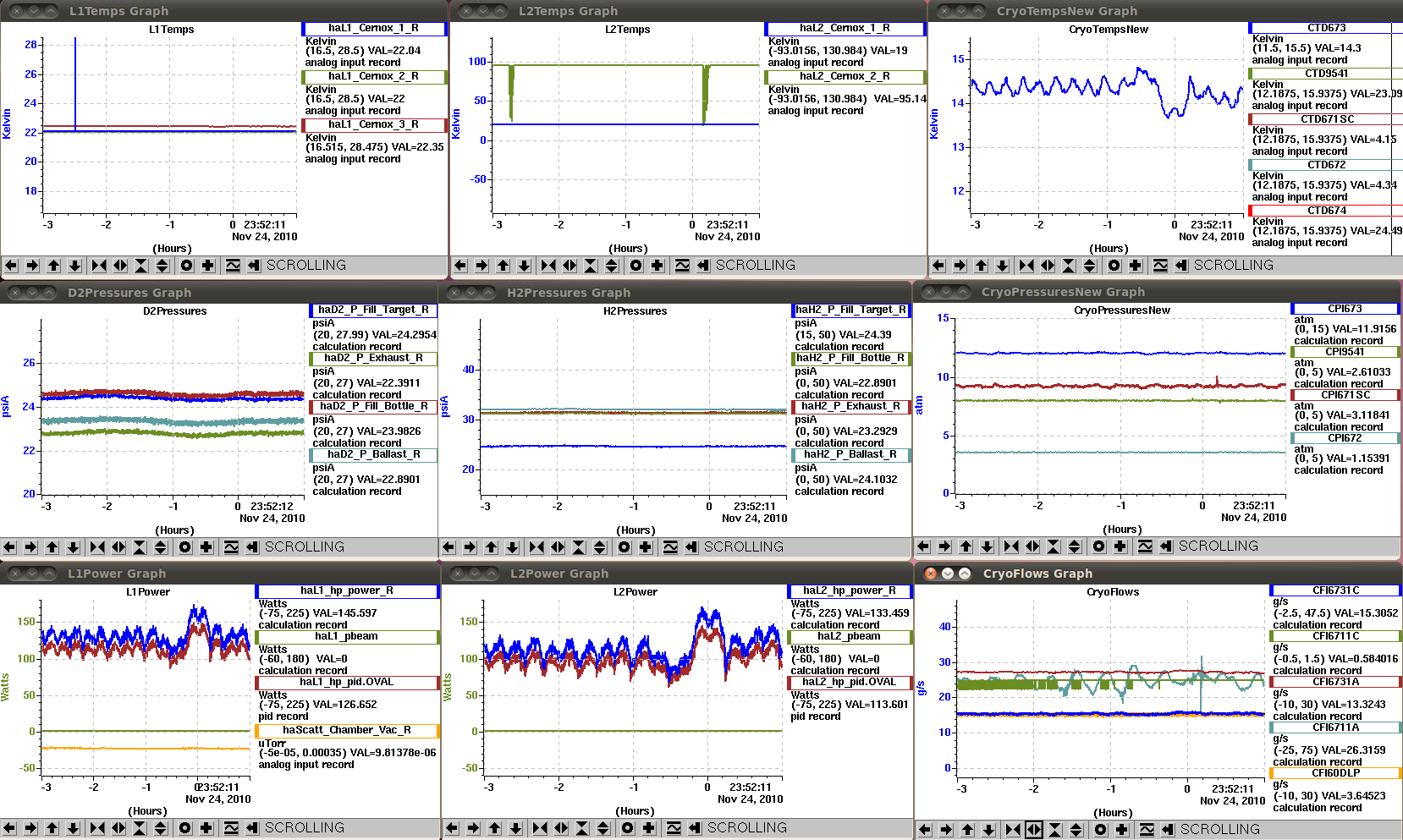The image size is (1403, 840).
Task: Pan down in the H2Pressures Graph toolbar
Action: (x=512, y=547)
